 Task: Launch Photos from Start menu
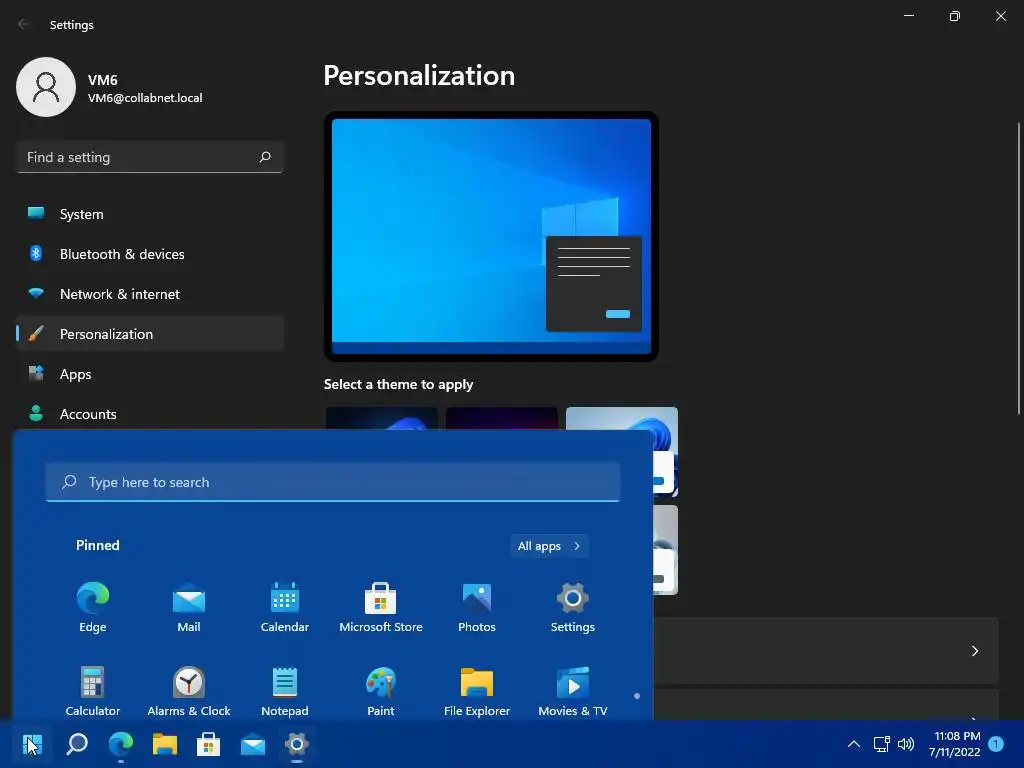[477, 607]
